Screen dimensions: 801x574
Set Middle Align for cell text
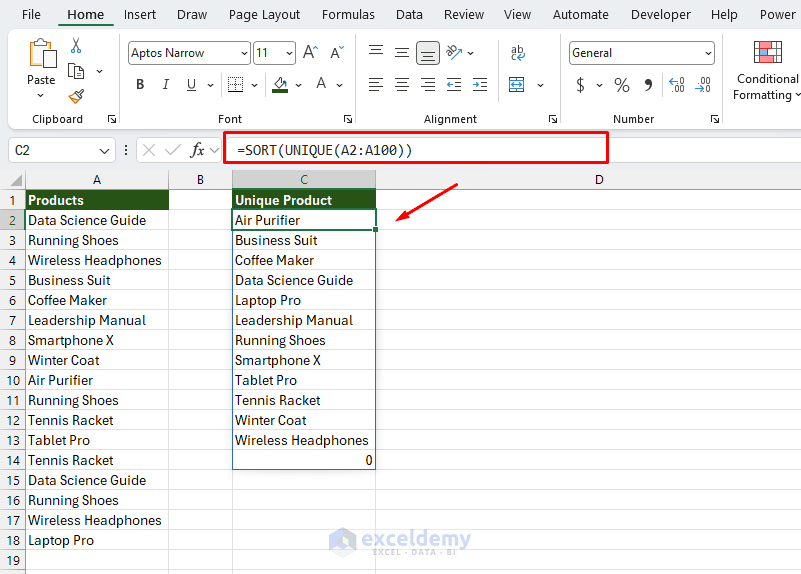(x=402, y=53)
